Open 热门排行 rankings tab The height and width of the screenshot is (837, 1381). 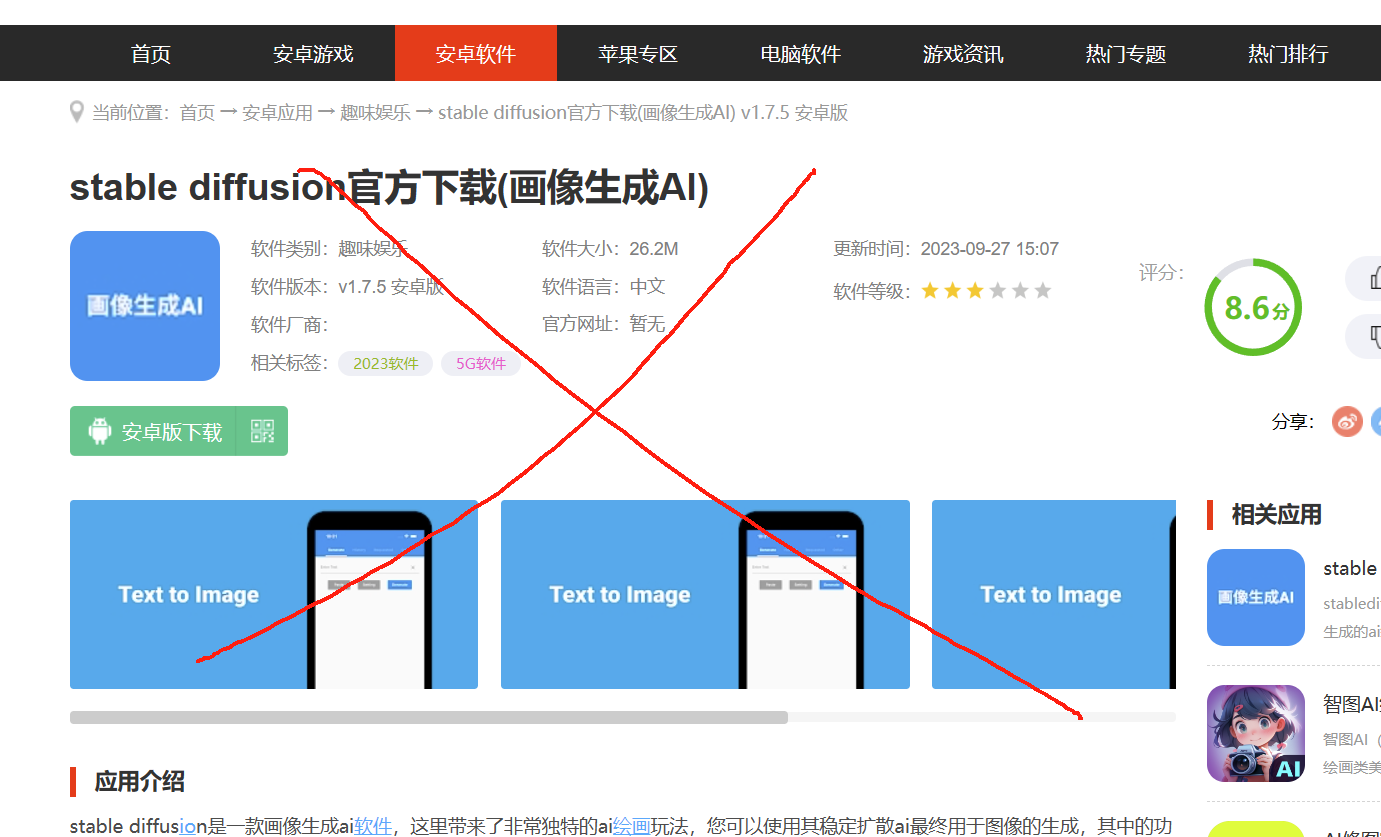tap(1288, 54)
